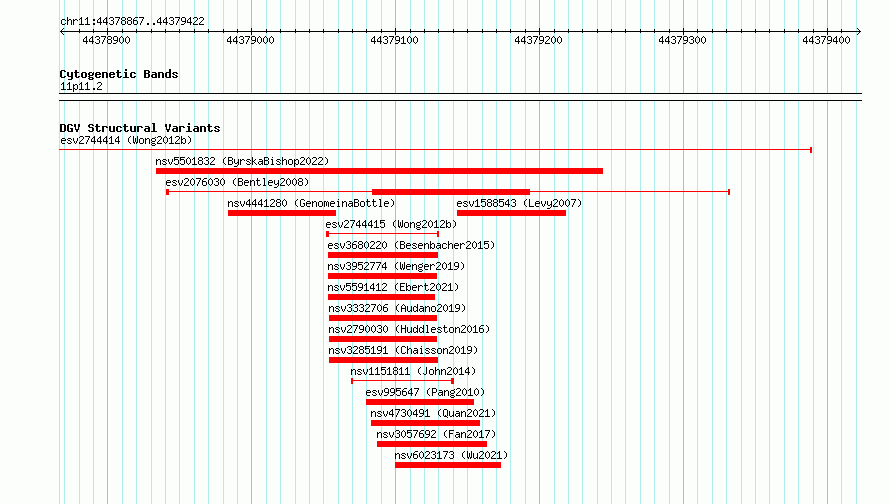Open esv1588543 (Levy2007) label
This screenshot has width=890, height=504.
point(519,203)
